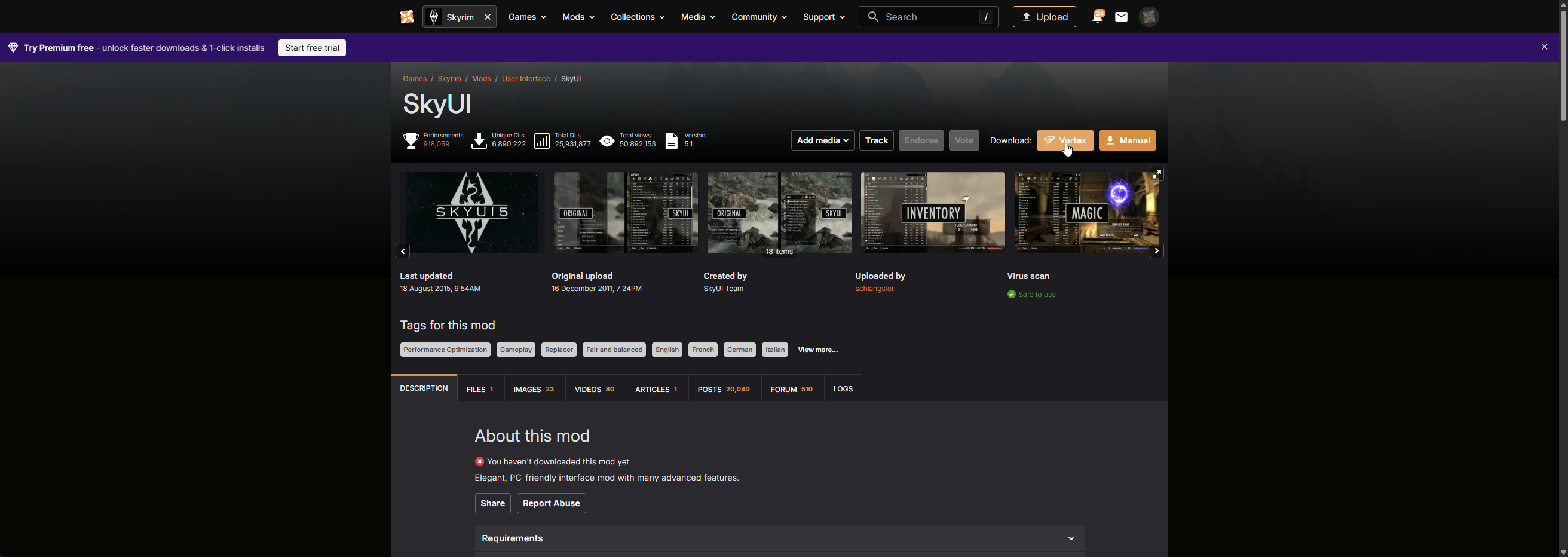
Task: Click the Manual download button
Action: tap(1128, 140)
